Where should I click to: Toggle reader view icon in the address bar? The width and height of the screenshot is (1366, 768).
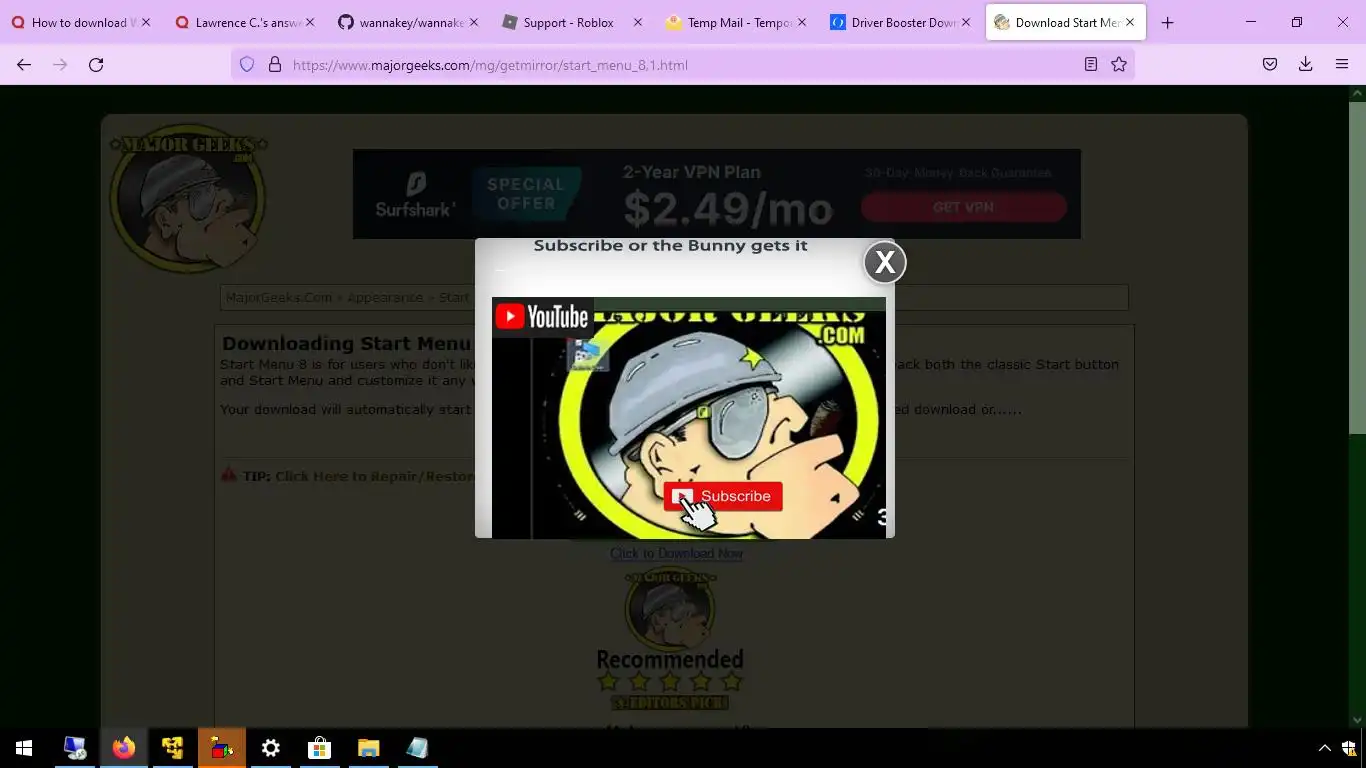1091,64
